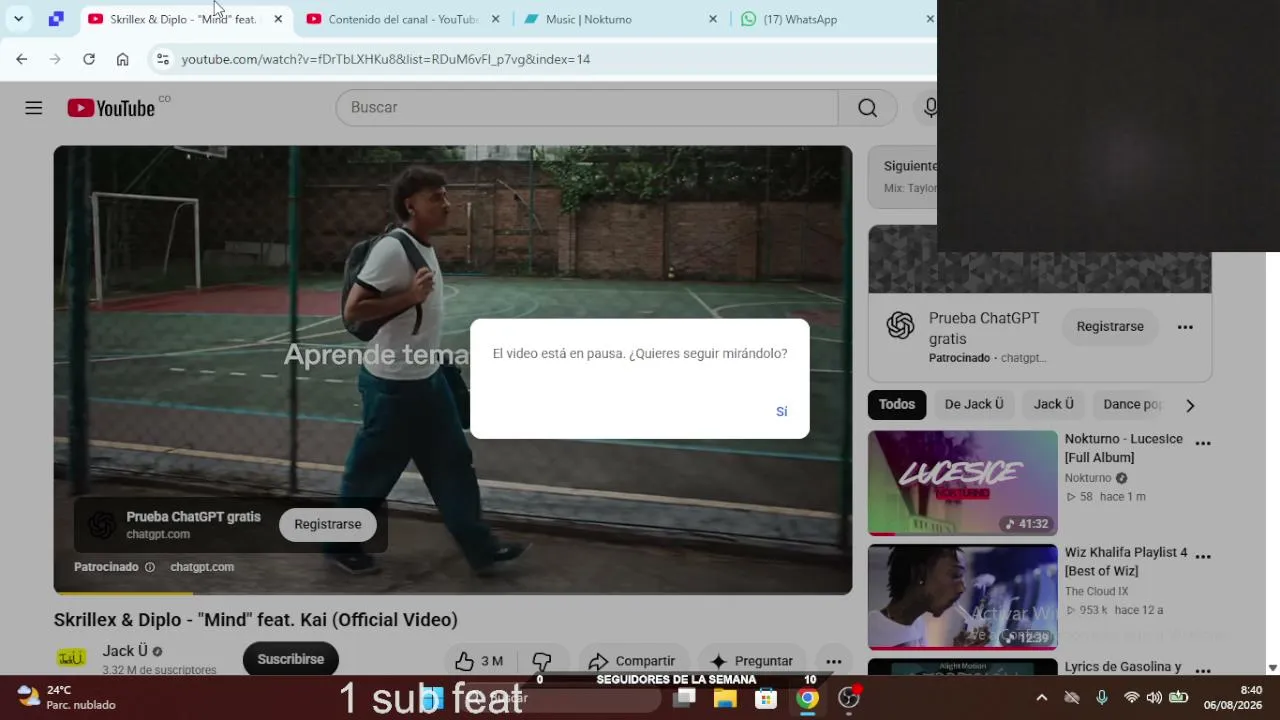Confirm Sí to keep watching

click(782, 412)
